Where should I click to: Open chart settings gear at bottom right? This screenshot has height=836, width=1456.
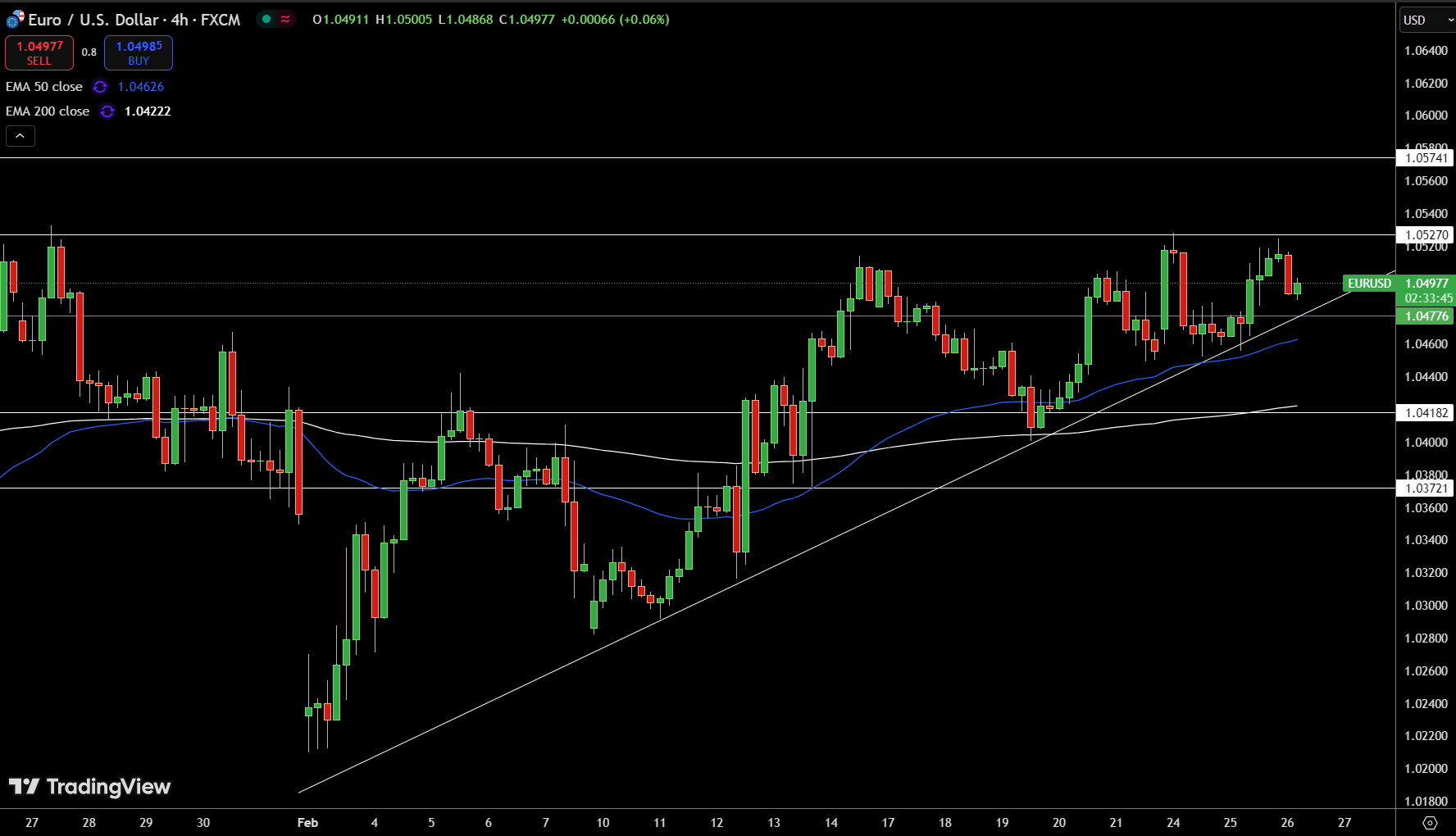tap(1430, 823)
